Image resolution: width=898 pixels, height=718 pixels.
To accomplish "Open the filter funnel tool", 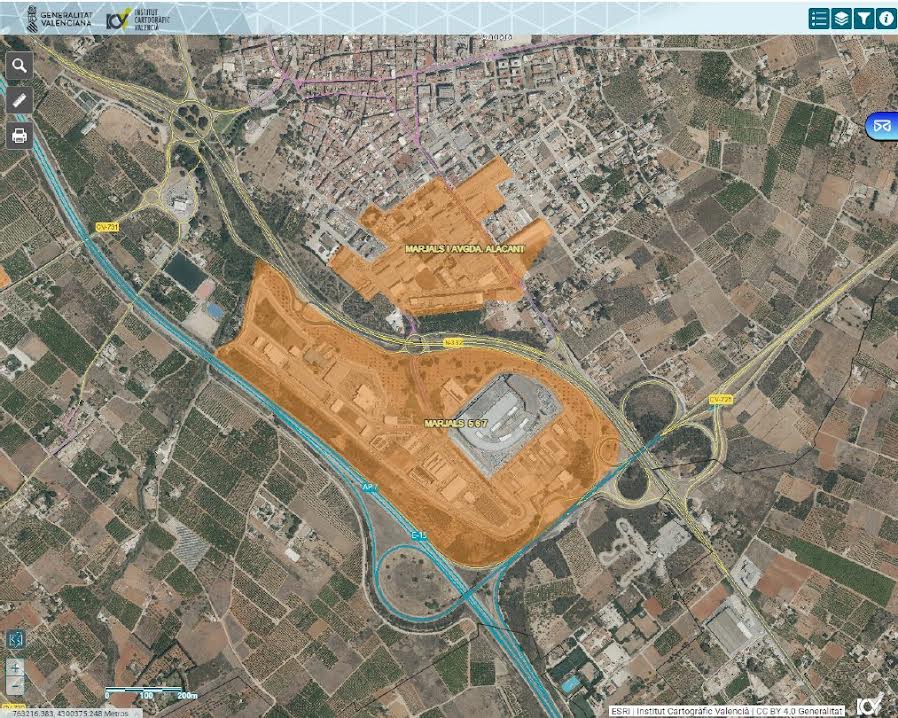I will pyautogui.click(x=864, y=18).
